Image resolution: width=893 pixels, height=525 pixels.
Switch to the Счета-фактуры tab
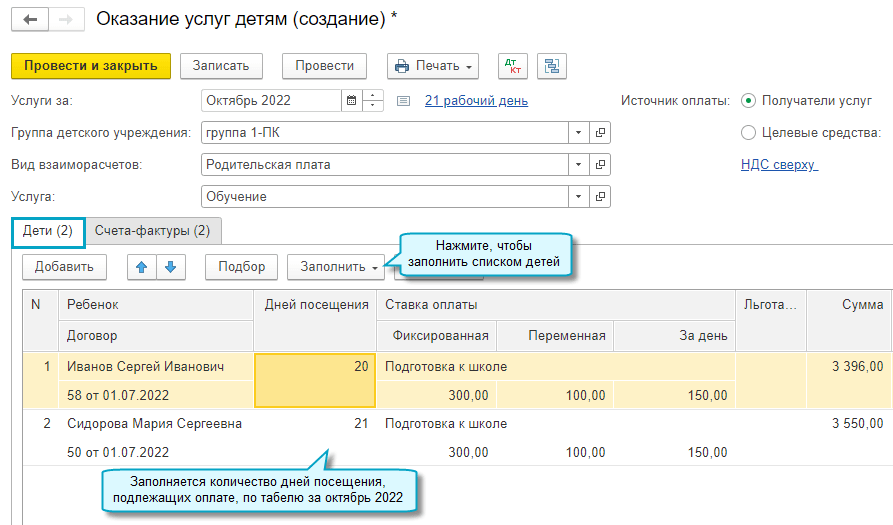click(152, 231)
